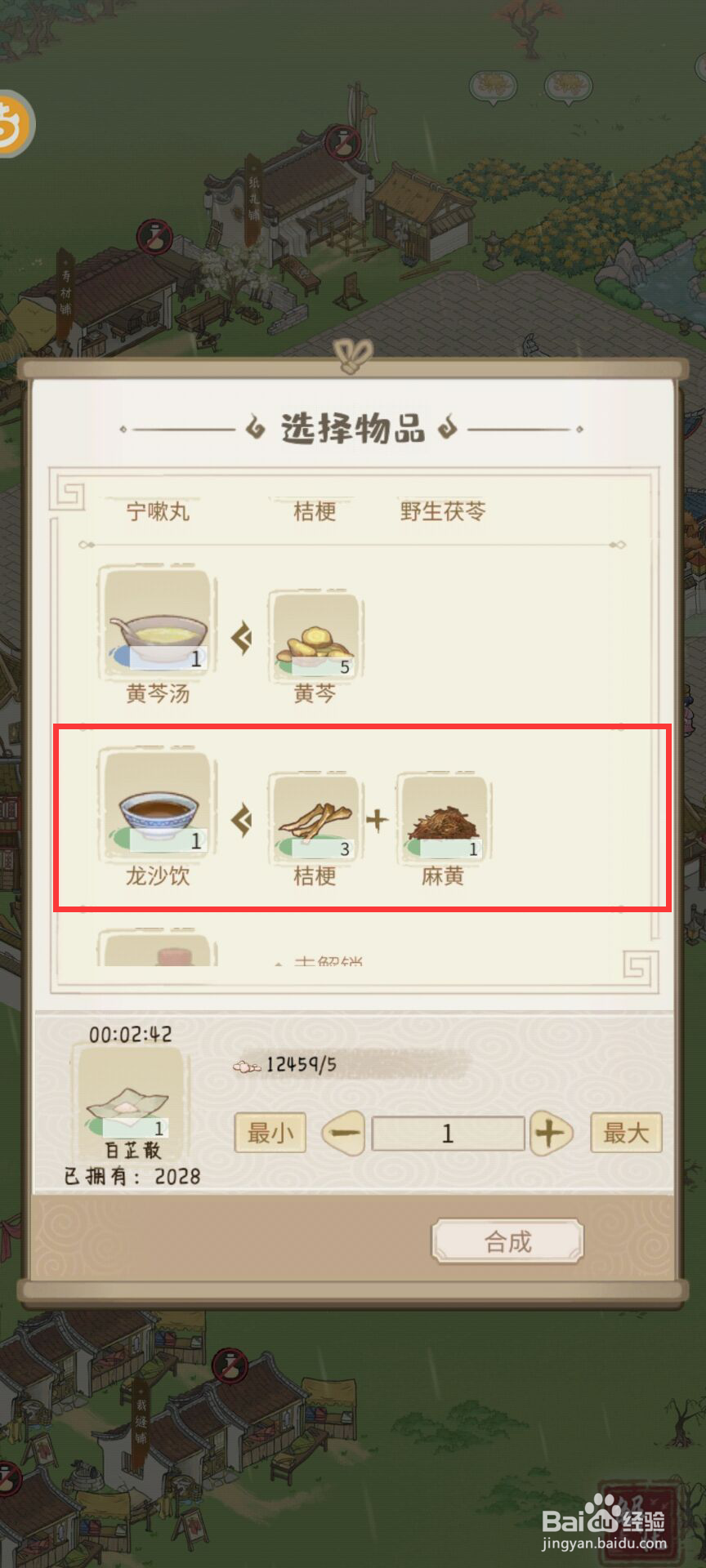
Task: Select the 野生茯苓 label
Action: tap(443, 511)
